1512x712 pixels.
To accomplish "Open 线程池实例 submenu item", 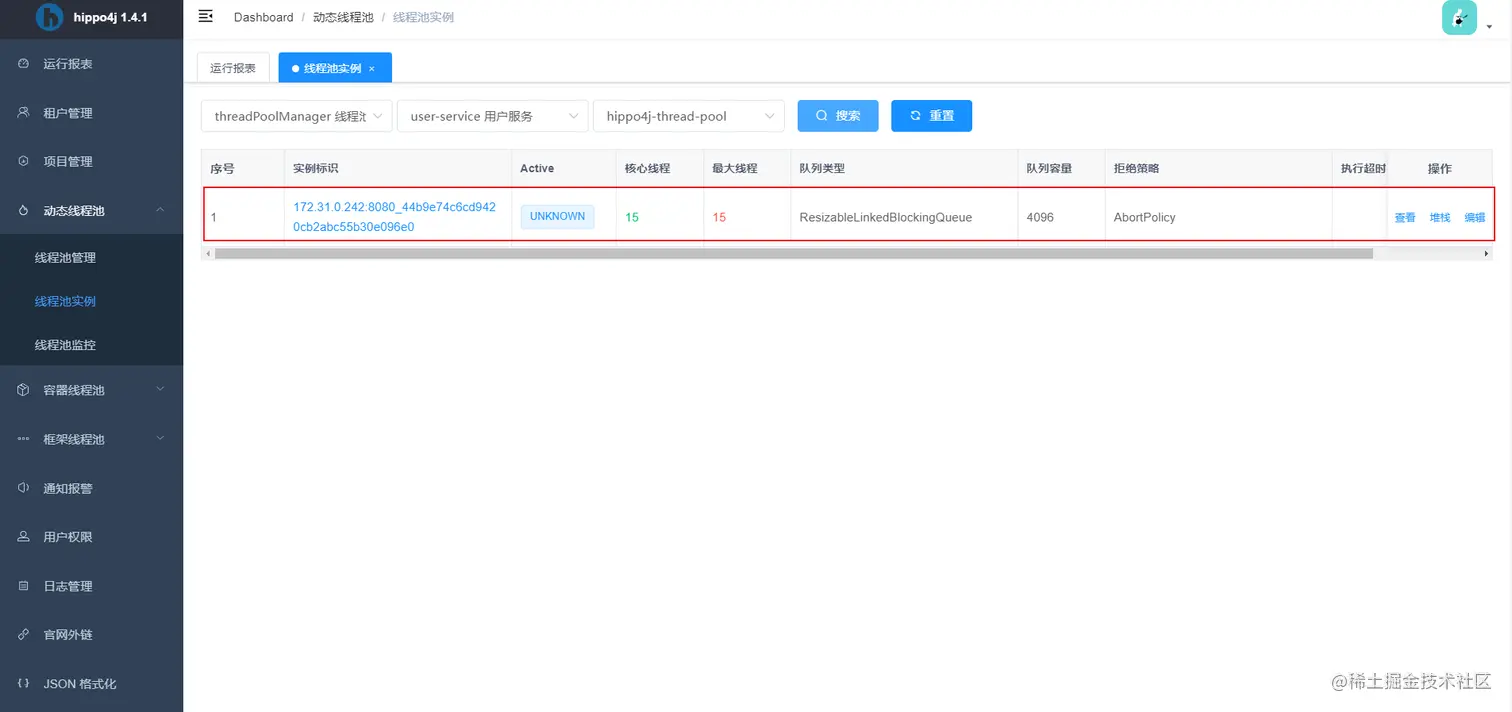I will [x=91, y=301].
